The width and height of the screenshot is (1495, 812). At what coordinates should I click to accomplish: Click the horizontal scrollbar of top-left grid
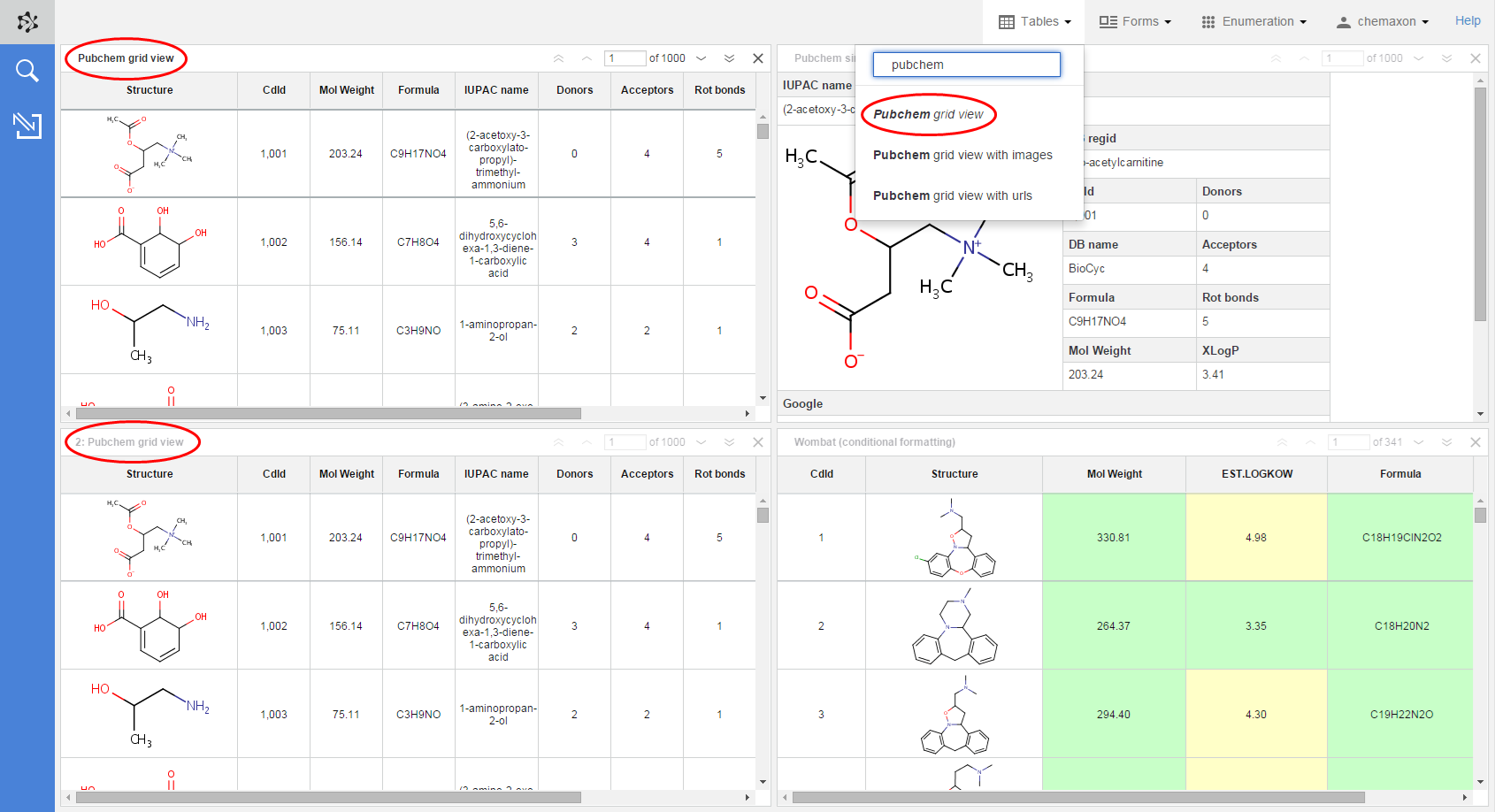click(327, 413)
